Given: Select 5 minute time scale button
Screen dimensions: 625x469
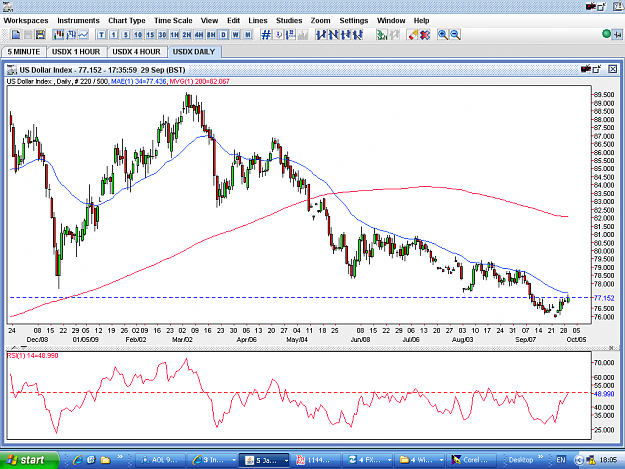Looking at the screenshot, I should click(x=126, y=35).
